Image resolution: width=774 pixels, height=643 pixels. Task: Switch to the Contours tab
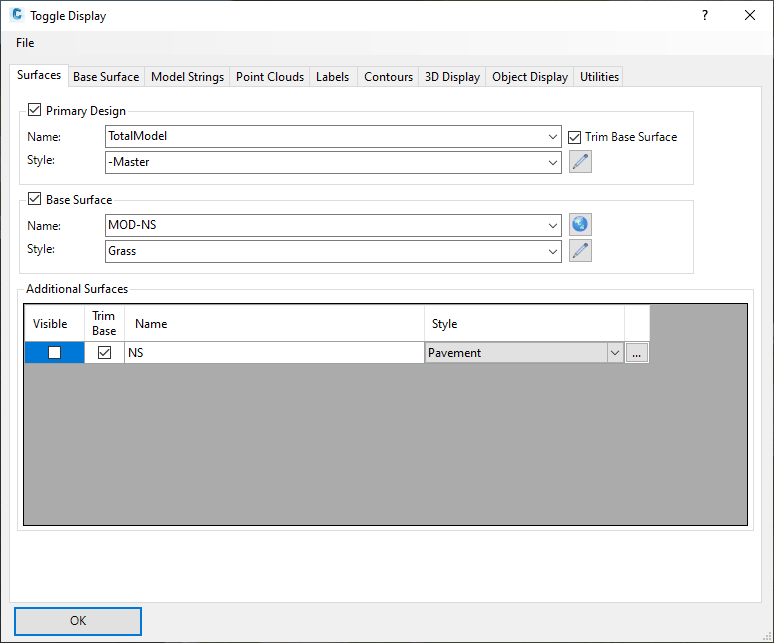point(388,77)
